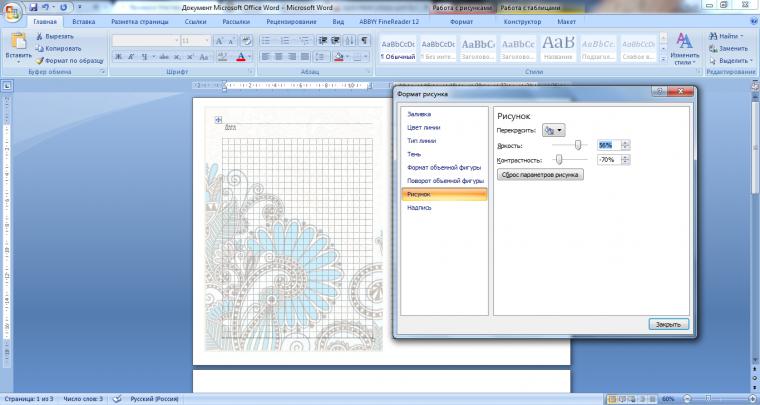
Task: Click the table move handle above the document grid
Action: click(x=219, y=120)
